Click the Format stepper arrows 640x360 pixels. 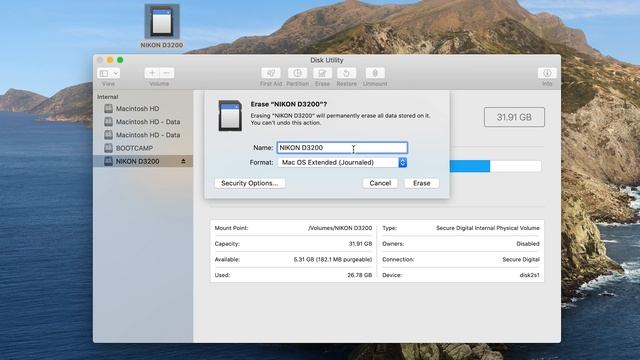402,162
